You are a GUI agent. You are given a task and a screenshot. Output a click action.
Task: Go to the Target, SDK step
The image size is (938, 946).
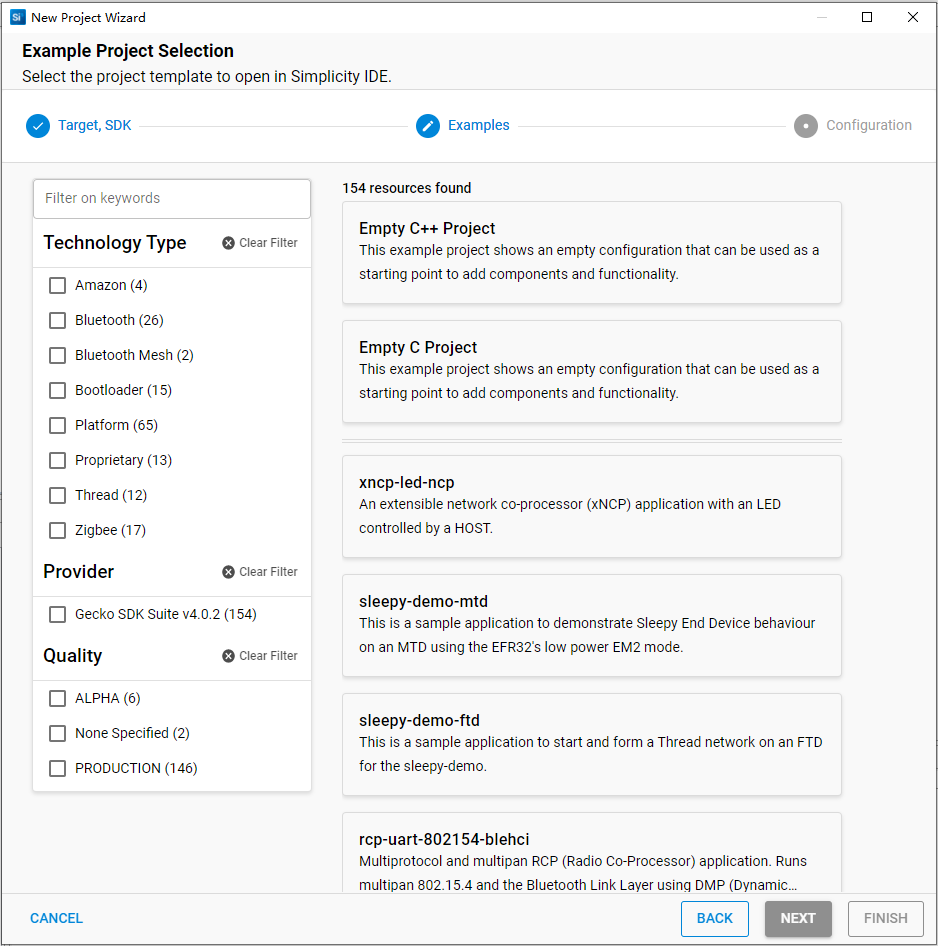94,126
